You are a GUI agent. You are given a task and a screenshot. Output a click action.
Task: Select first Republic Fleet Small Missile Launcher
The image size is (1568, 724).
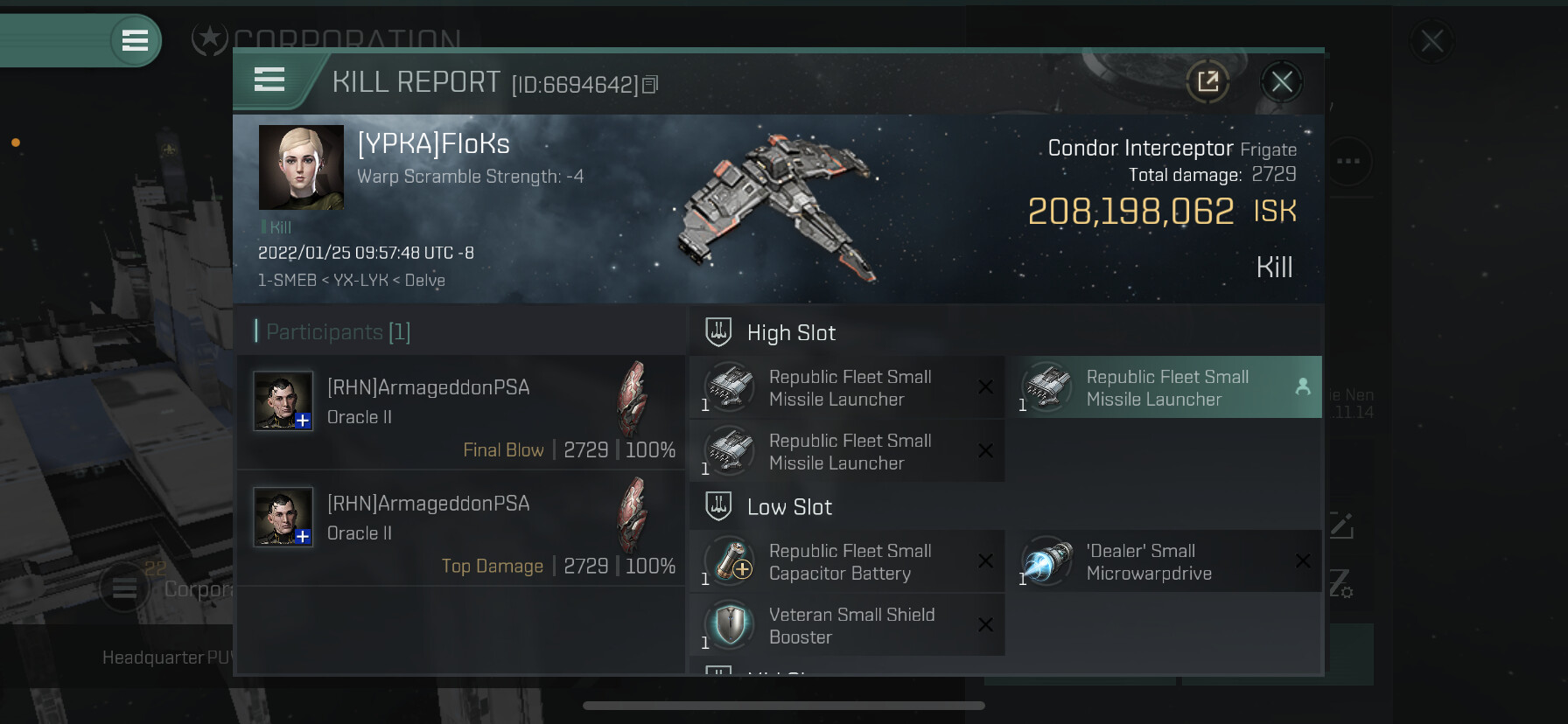pos(847,387)
